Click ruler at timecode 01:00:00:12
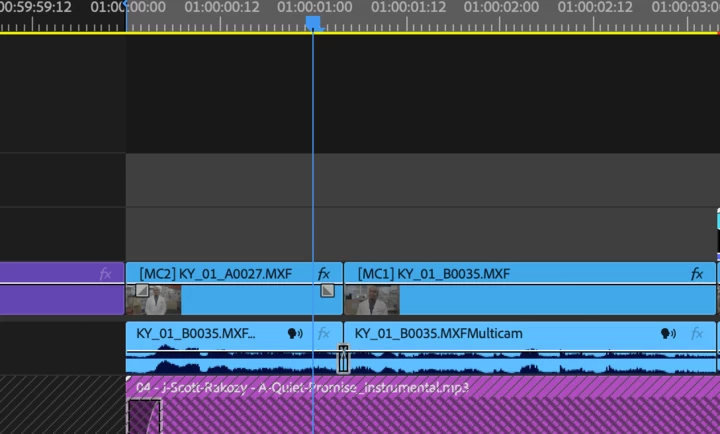This screenshot has width=720, height=434. pyautogui.click(x=221, y=7)
